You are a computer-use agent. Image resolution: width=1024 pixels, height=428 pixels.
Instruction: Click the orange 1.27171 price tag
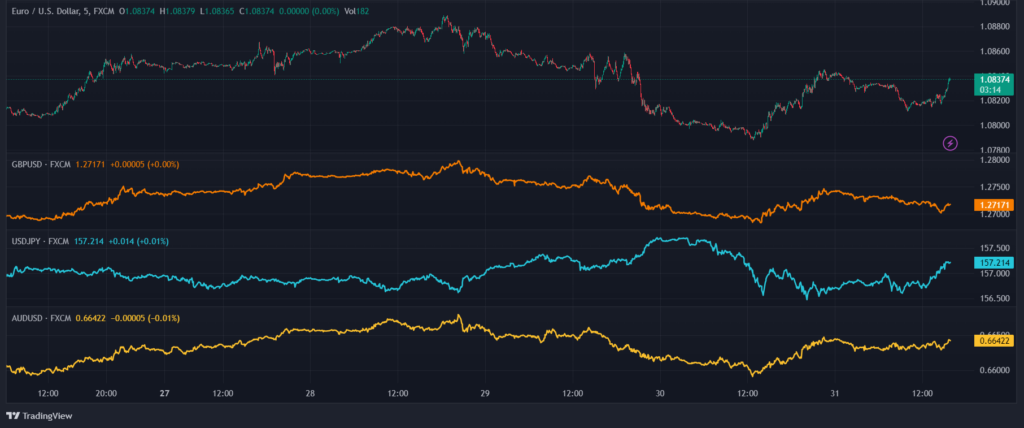pos(990,205)
